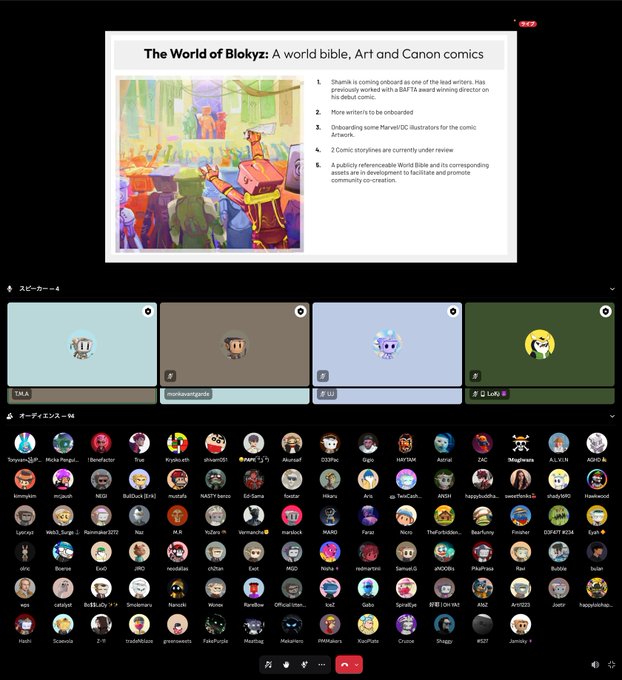
Task: Open ZAC audience avatar
Action: pyautogui.click(x=482, y=443)
